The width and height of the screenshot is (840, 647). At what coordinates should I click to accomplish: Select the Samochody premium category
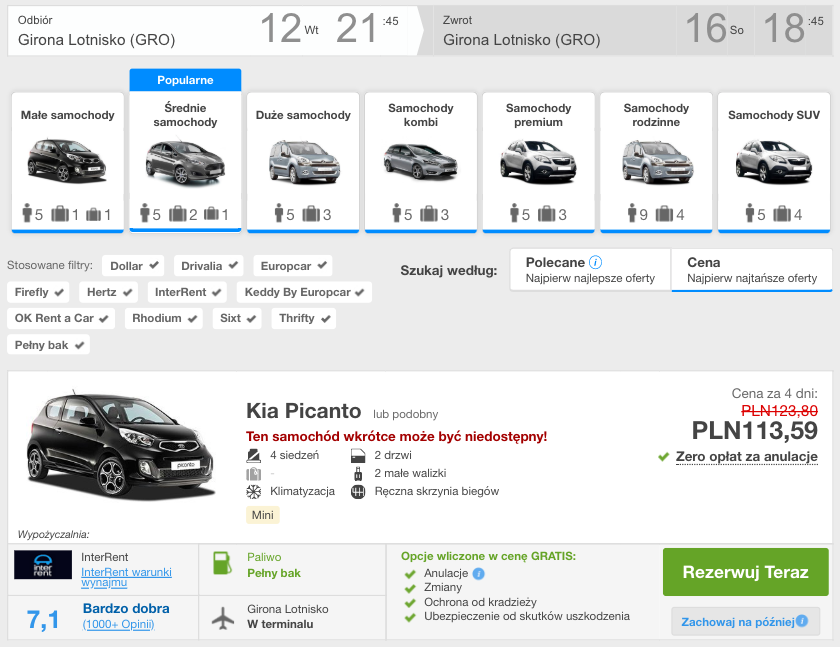tap(538, 162)
